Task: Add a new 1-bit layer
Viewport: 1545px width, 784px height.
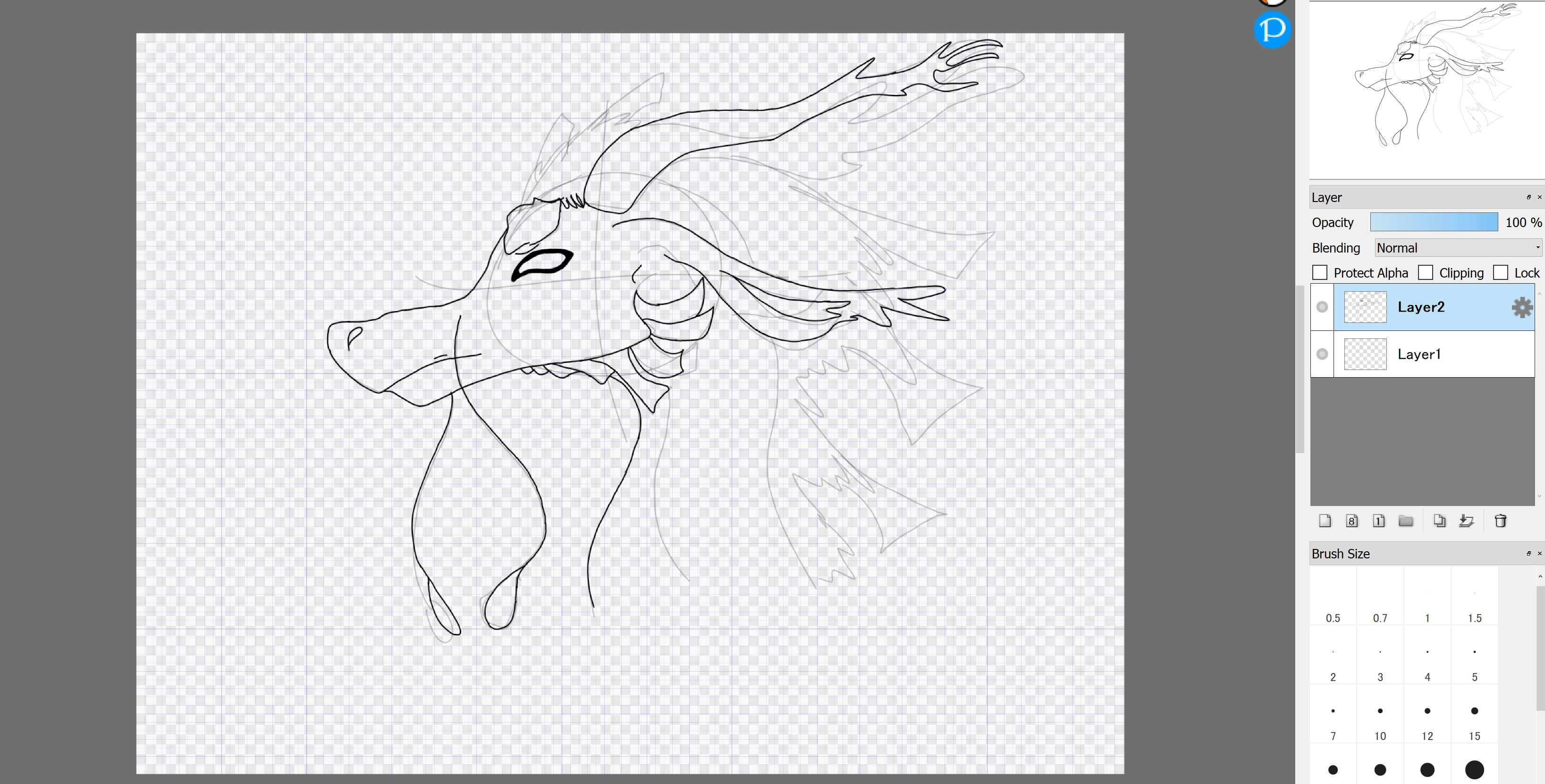Action: 1379,521
